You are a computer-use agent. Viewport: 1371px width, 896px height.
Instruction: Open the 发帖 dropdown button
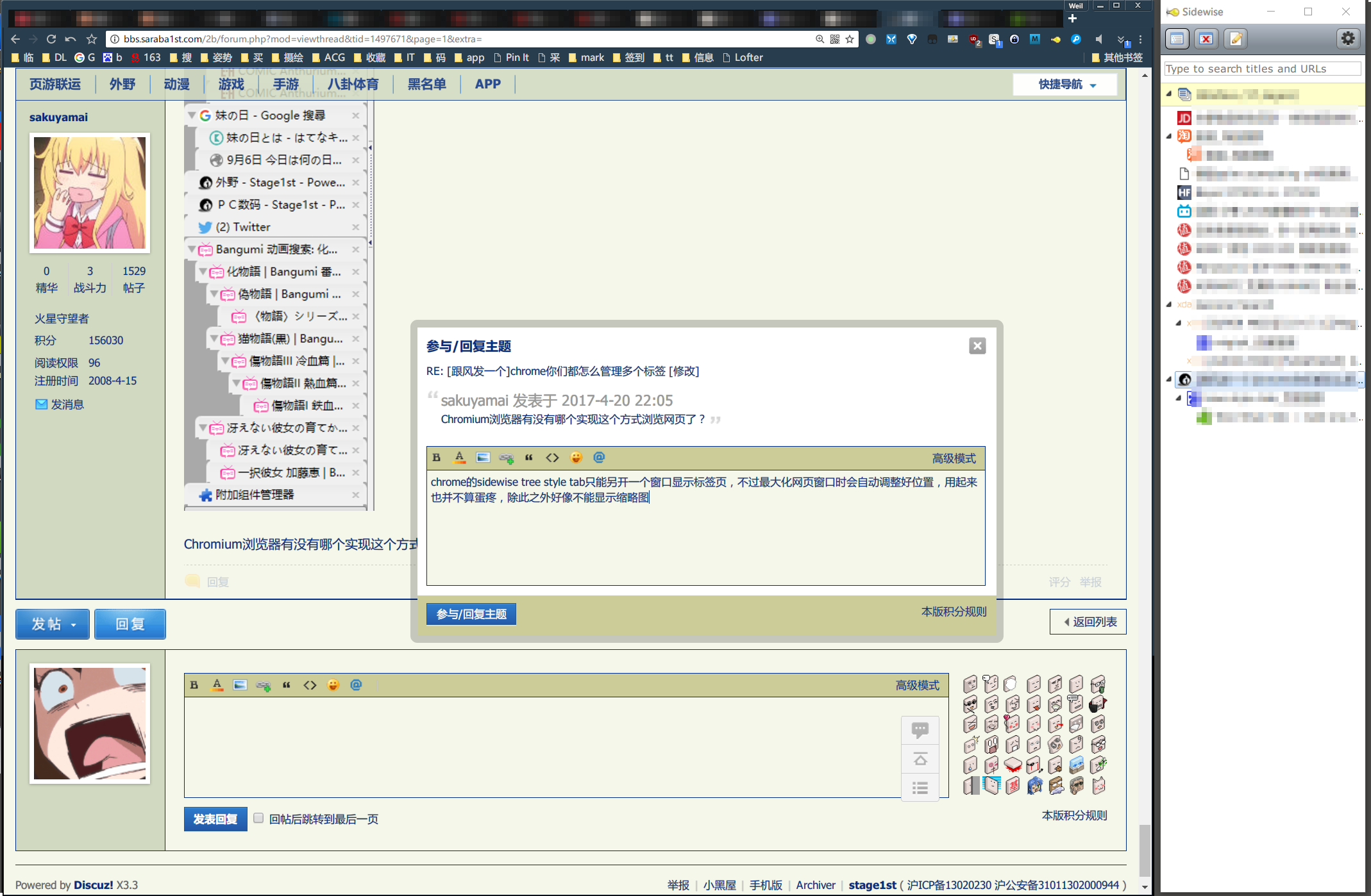(x=53, y=624)
